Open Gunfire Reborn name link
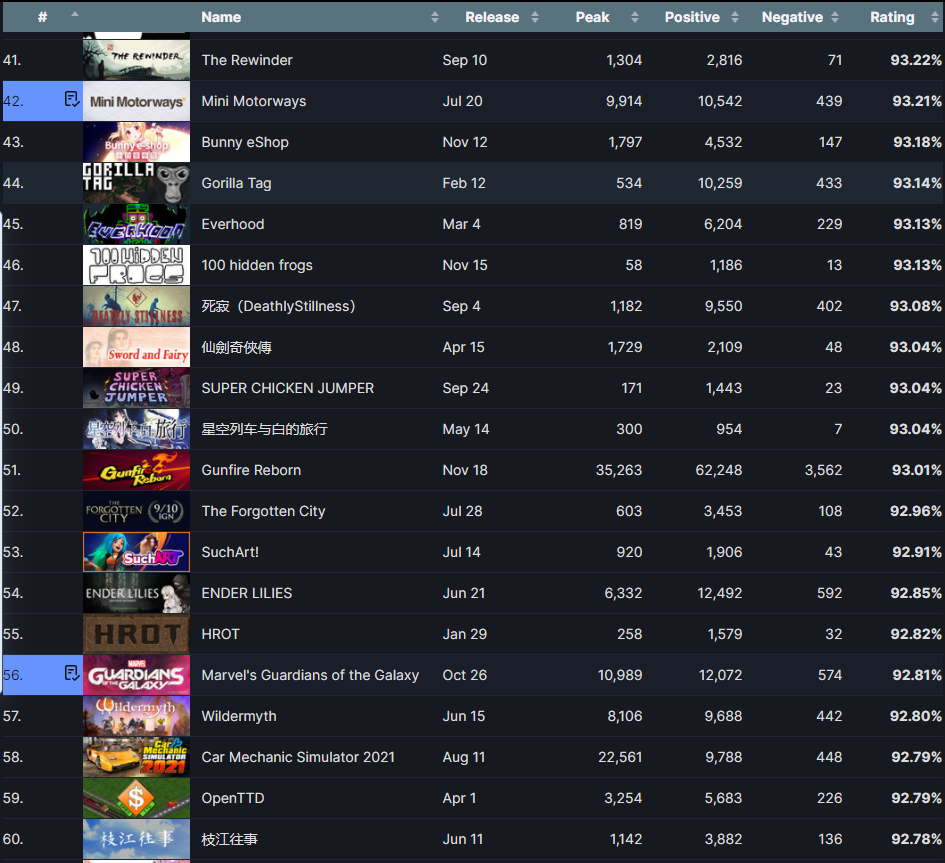Image resolution: width=945 pixels, height=863 pixels. click(251, 470)
